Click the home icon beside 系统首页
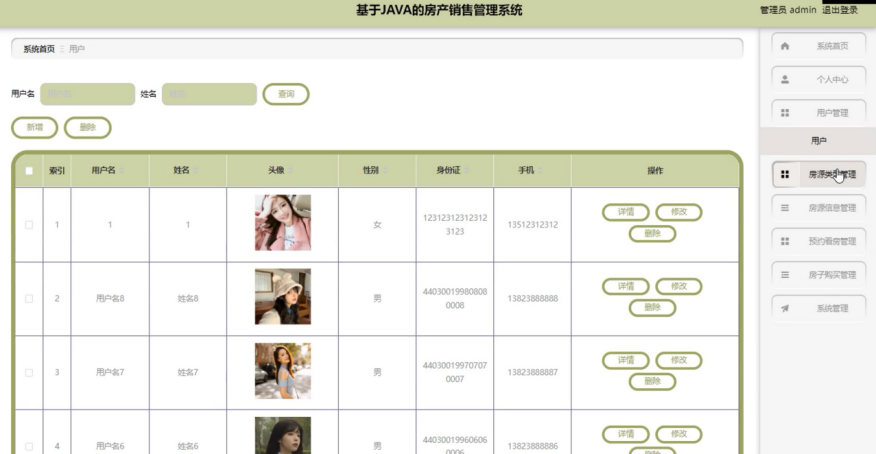 785,46
